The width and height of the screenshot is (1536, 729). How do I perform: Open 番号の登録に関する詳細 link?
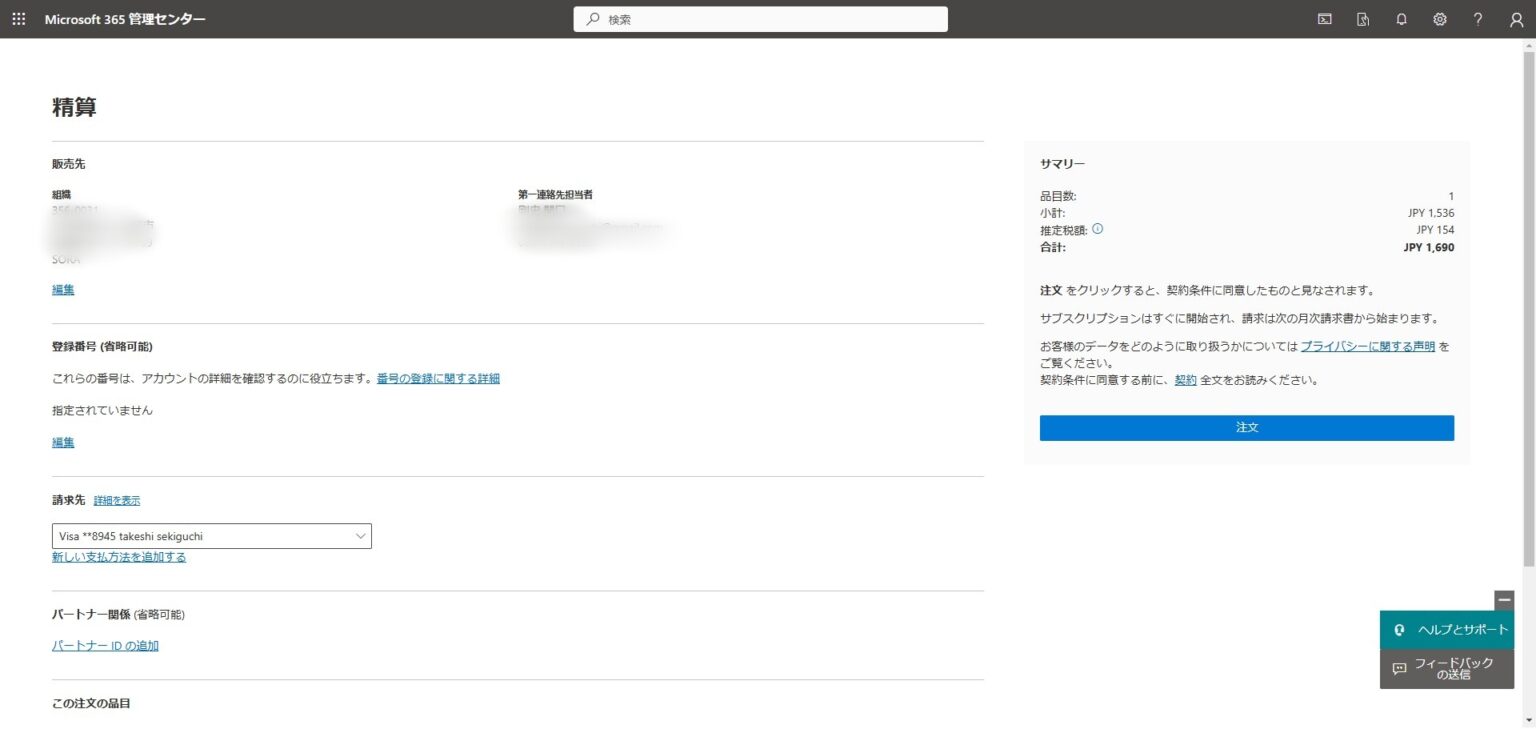pyautogui.click(x=438, y=378)
